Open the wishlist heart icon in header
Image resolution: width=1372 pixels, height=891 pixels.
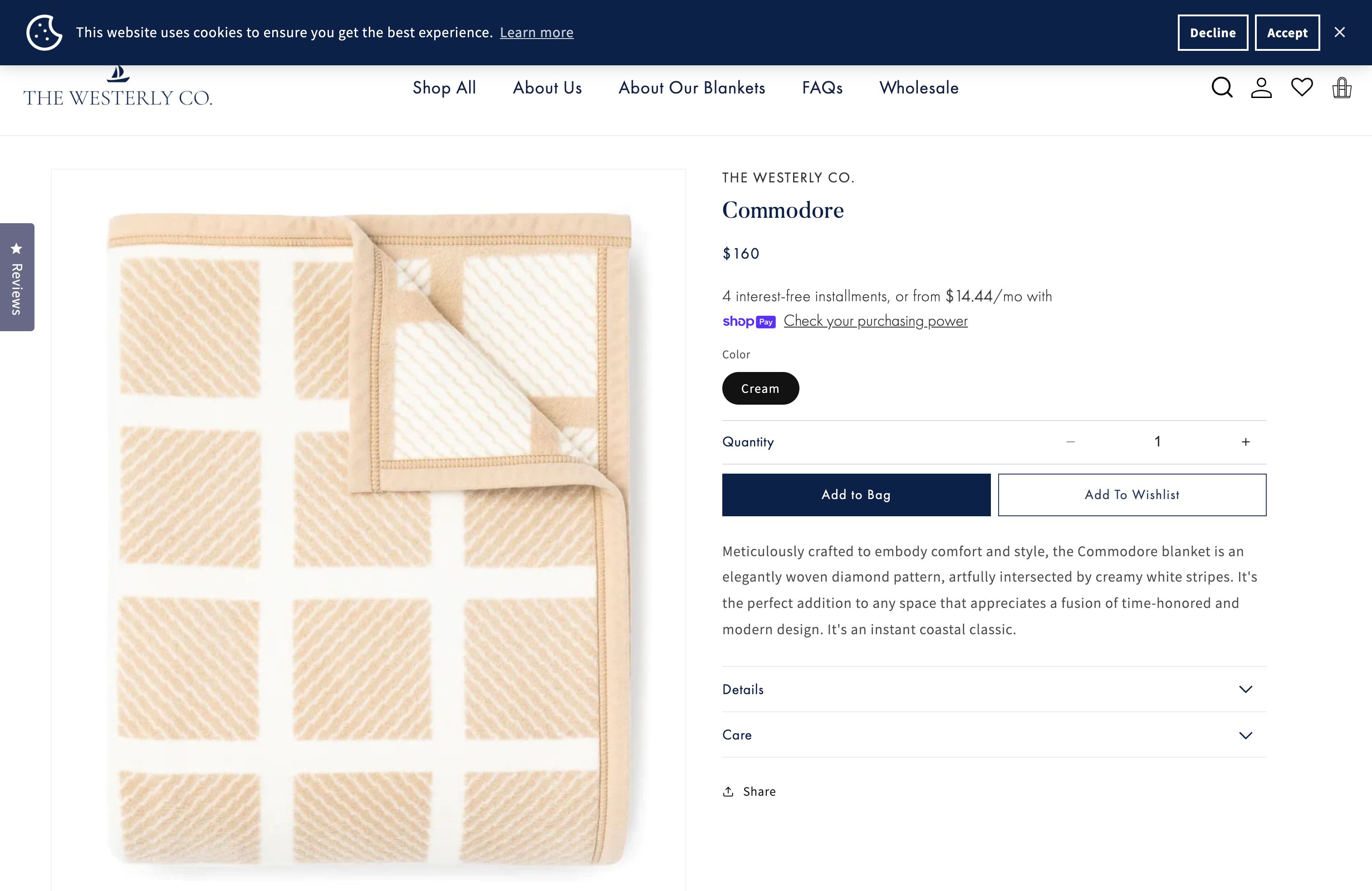pyautogui.click(x=1302, y=88)
